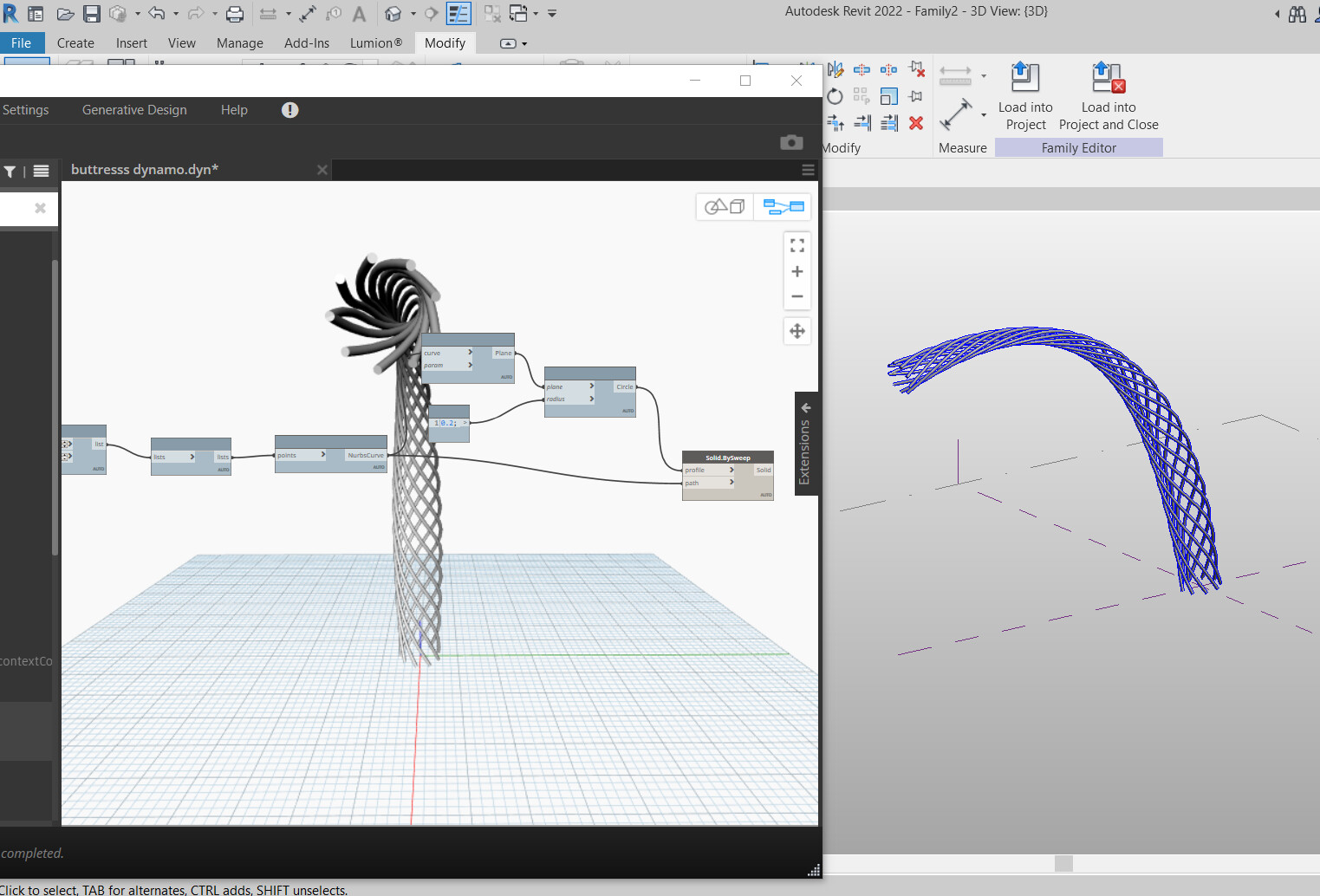This screenshot has width=1320, height=896.
Task: Click the Dynamo camera export image icon
Action: coord(790,142)
